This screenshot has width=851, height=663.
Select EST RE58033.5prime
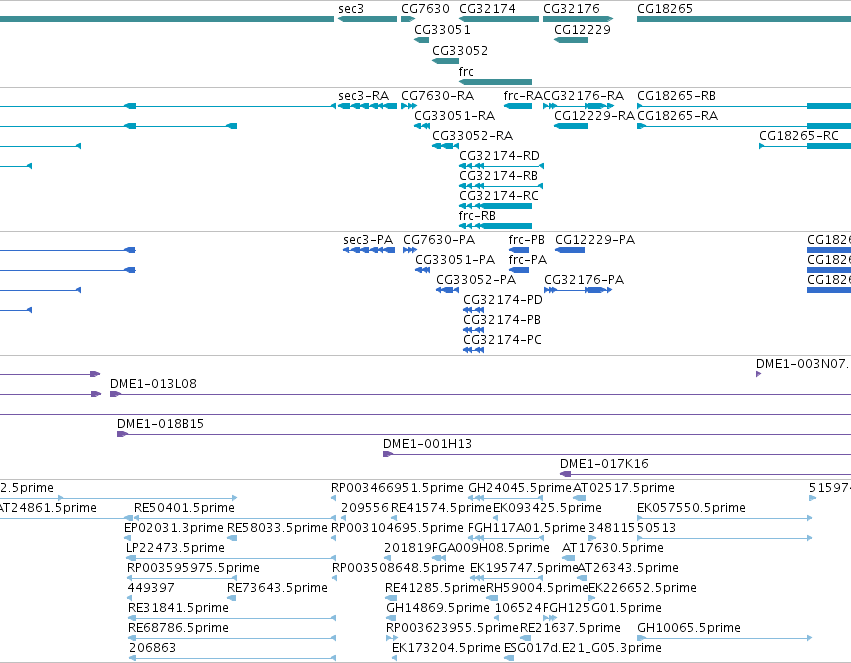click(x=232, y=538)
